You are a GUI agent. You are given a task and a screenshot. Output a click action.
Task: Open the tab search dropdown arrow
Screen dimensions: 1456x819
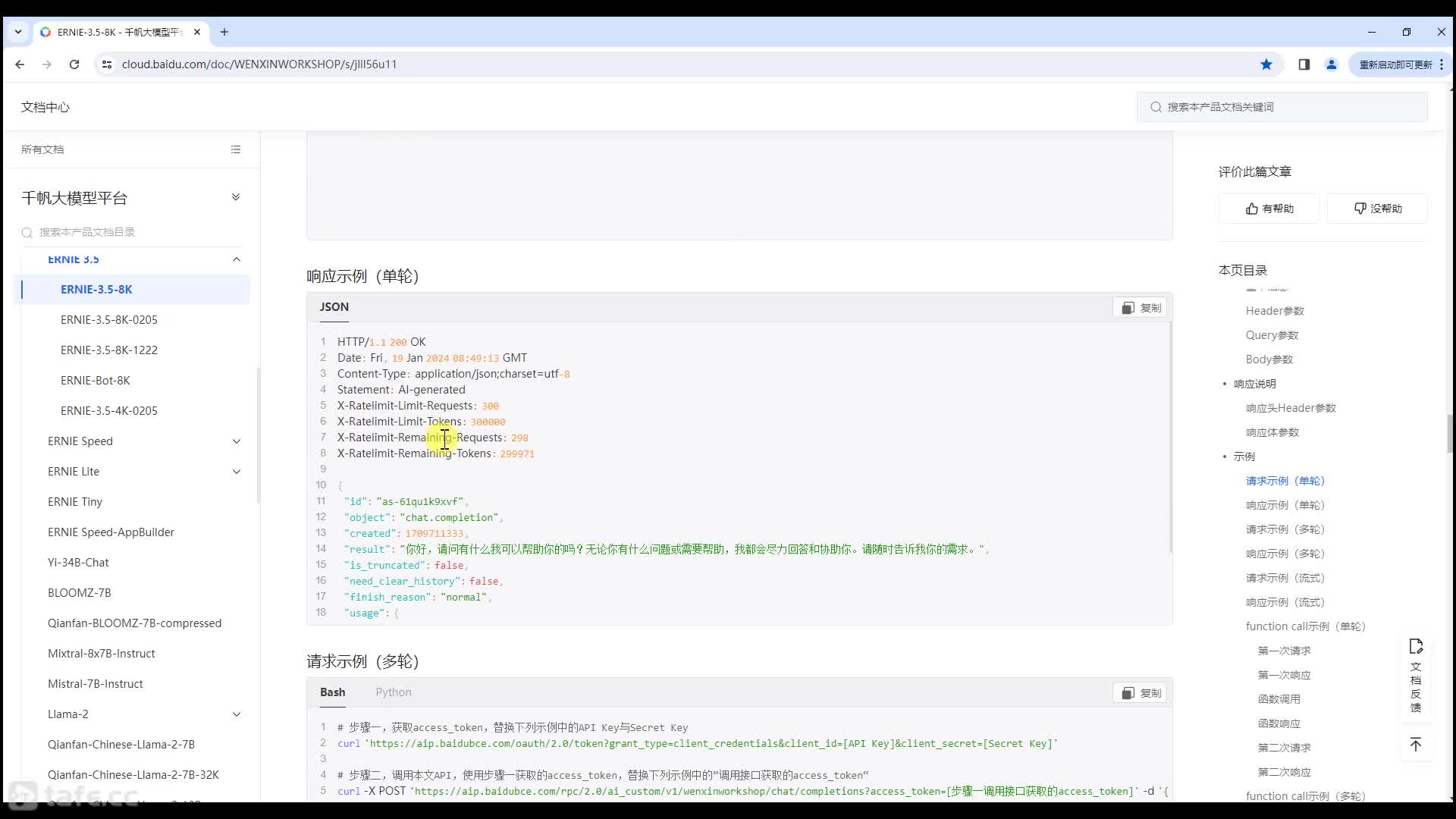(x=18, y=32)
